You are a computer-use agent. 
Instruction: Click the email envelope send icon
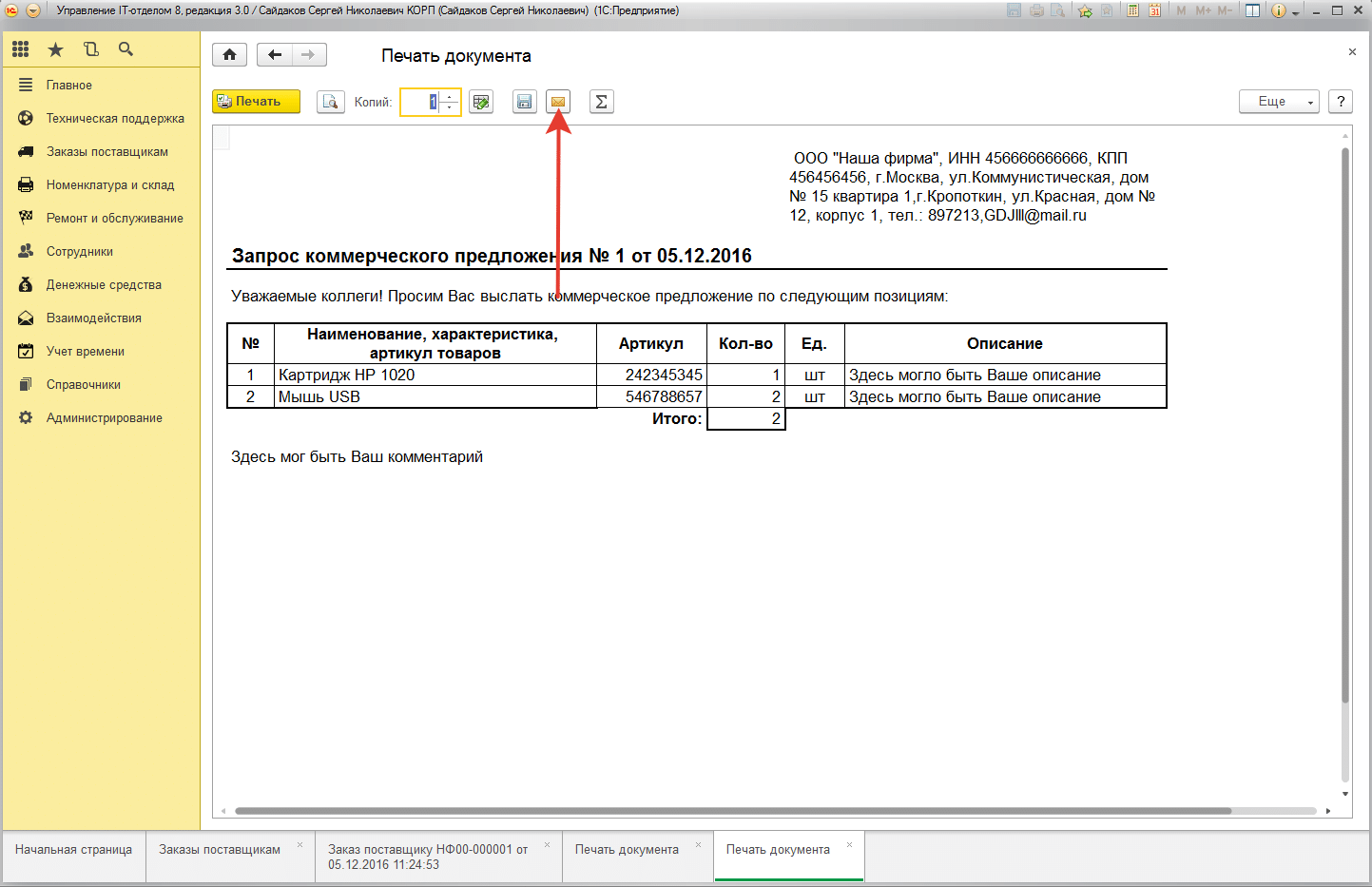[x=558, y=102]
